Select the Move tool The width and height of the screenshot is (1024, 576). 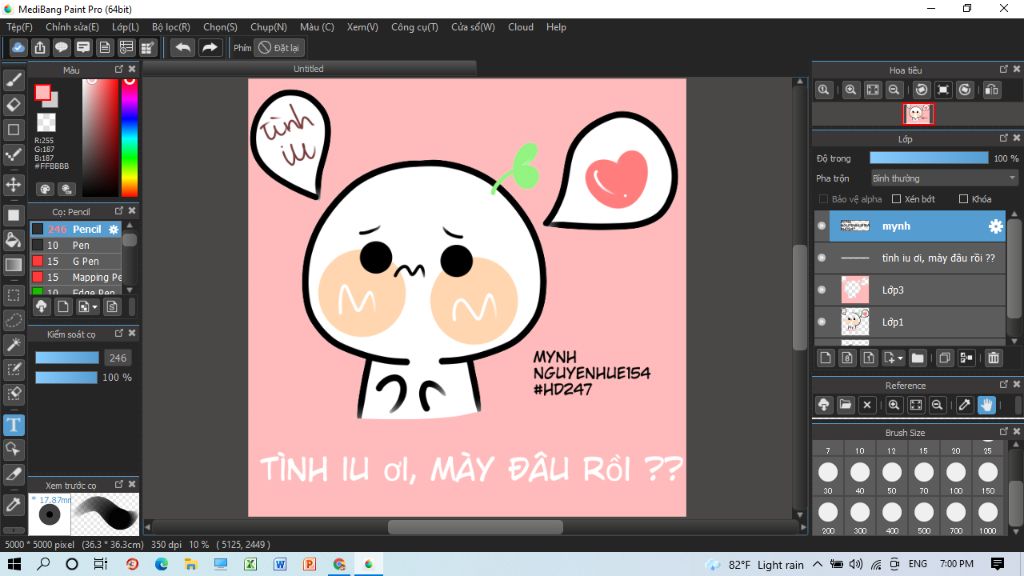click(14, 185)
